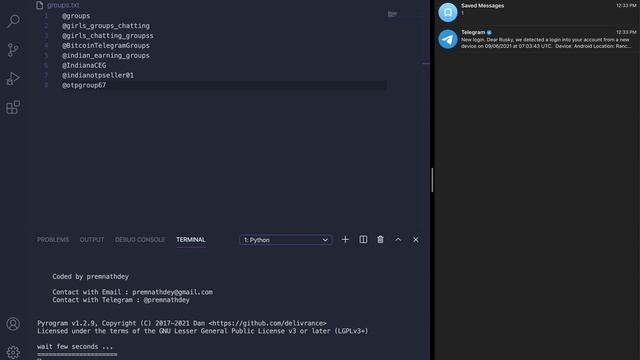Click terminal text 'Coded by premnathdey'
640x360 pixels.
point(90,276)
